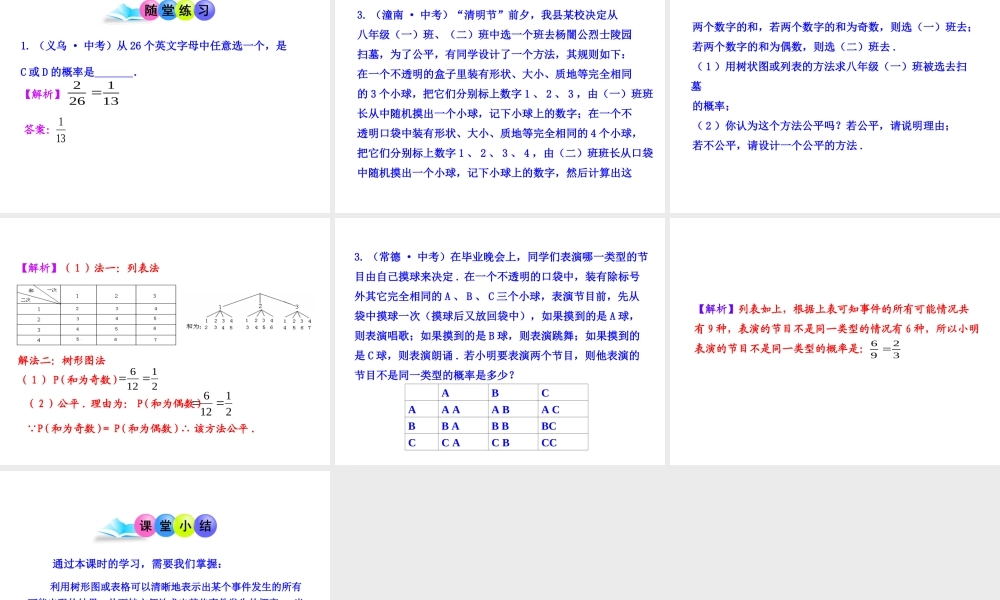Click the CC cell in the bottom table
Screen dimensions: 1000x600
tap(548, 441)
